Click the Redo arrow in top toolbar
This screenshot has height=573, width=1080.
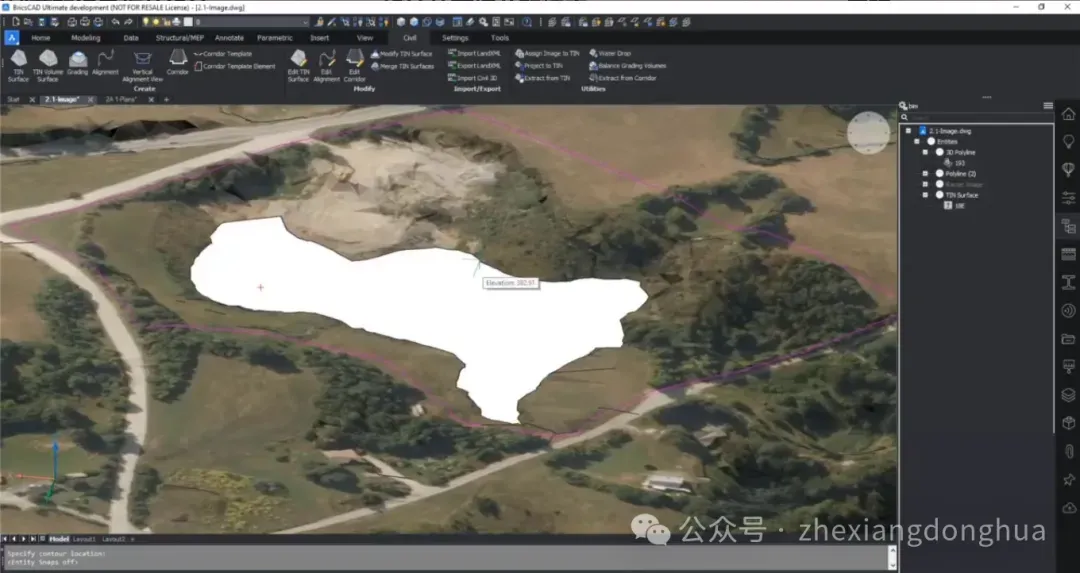128,22
